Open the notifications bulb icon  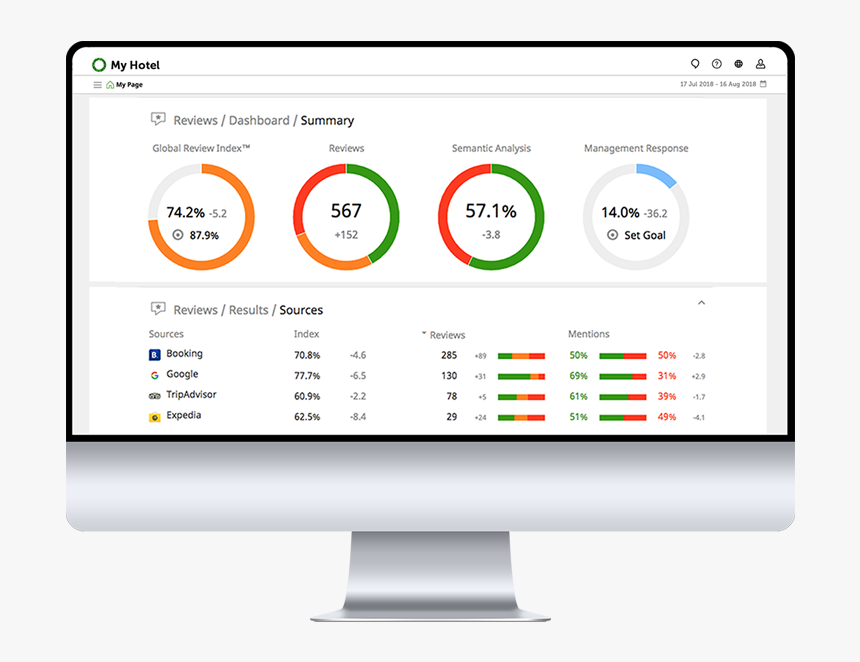coord(695,64)
